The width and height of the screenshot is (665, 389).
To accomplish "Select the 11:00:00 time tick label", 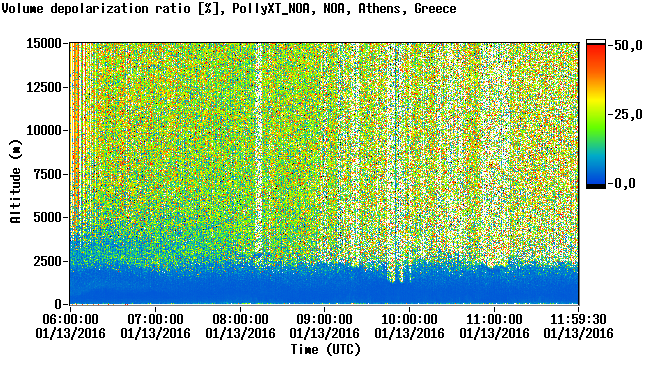I will click(494, 319).
